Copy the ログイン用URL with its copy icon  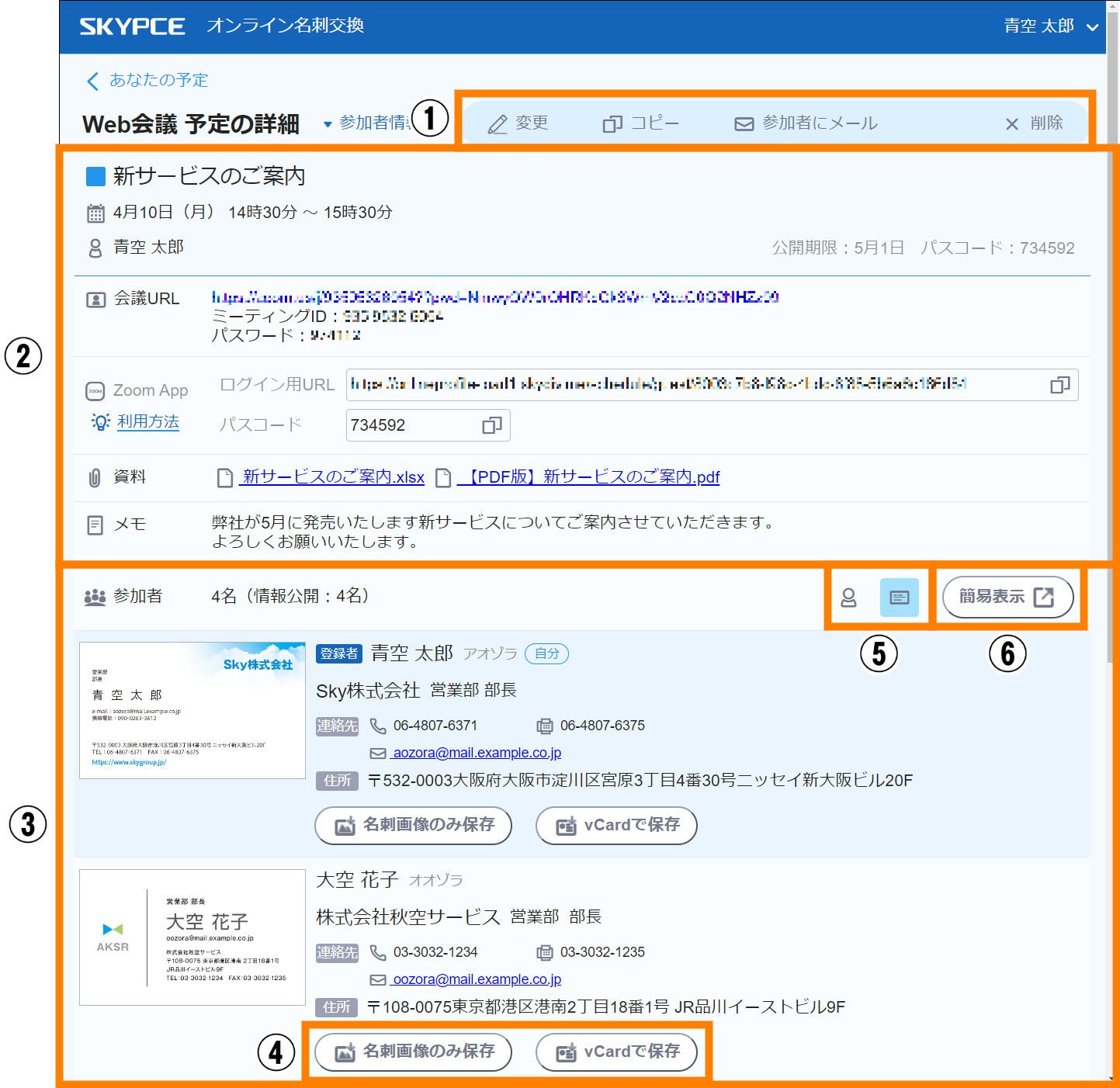(1059, 385)
